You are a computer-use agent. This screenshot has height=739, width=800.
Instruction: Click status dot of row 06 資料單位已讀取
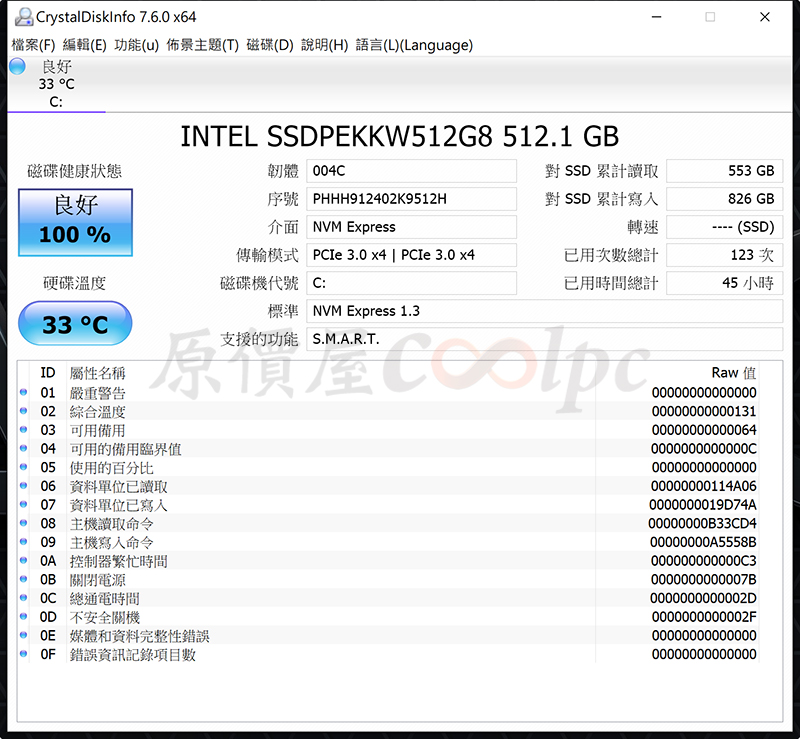(x=23, y=485)
